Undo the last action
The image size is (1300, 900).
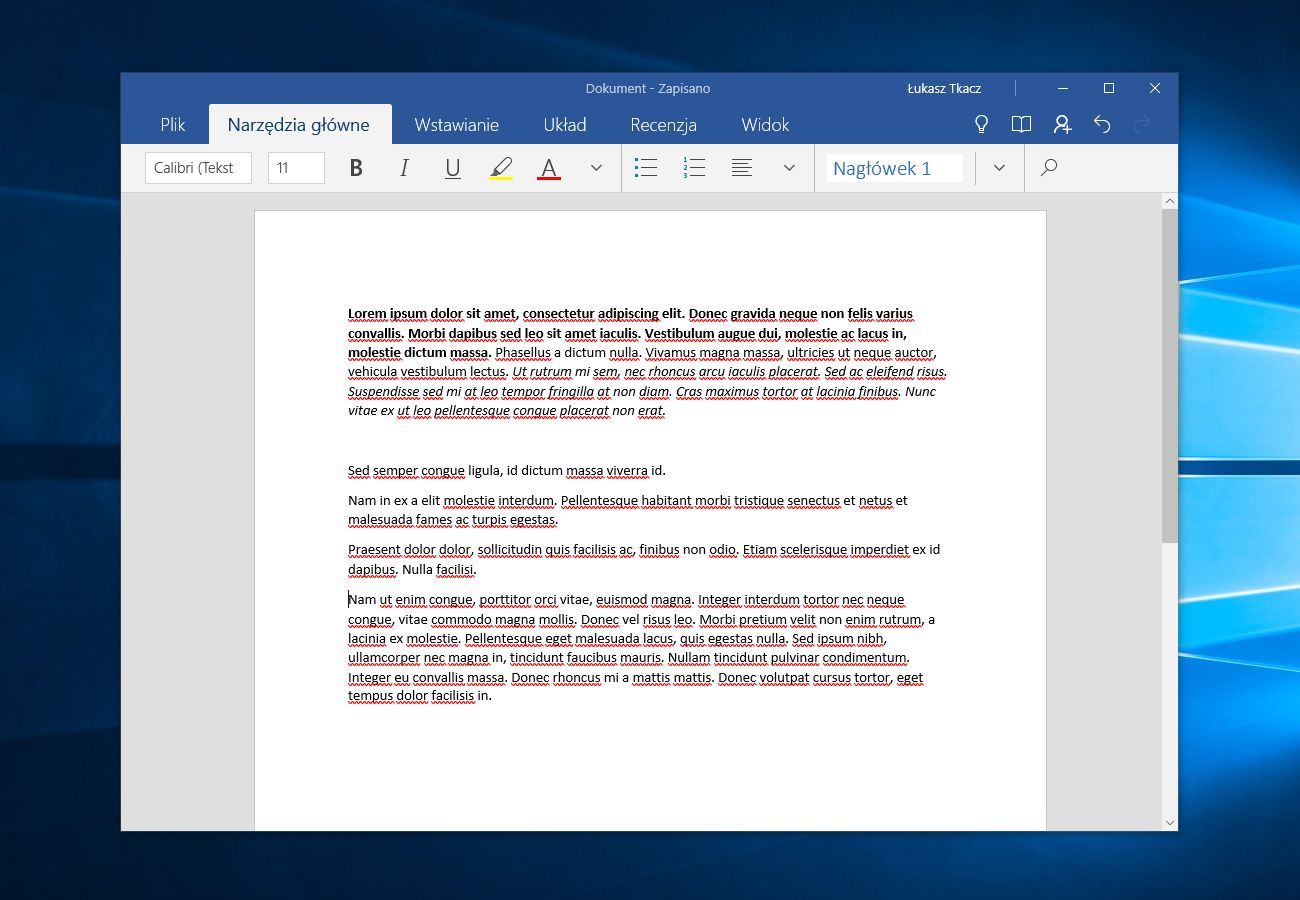[1102, 124]
